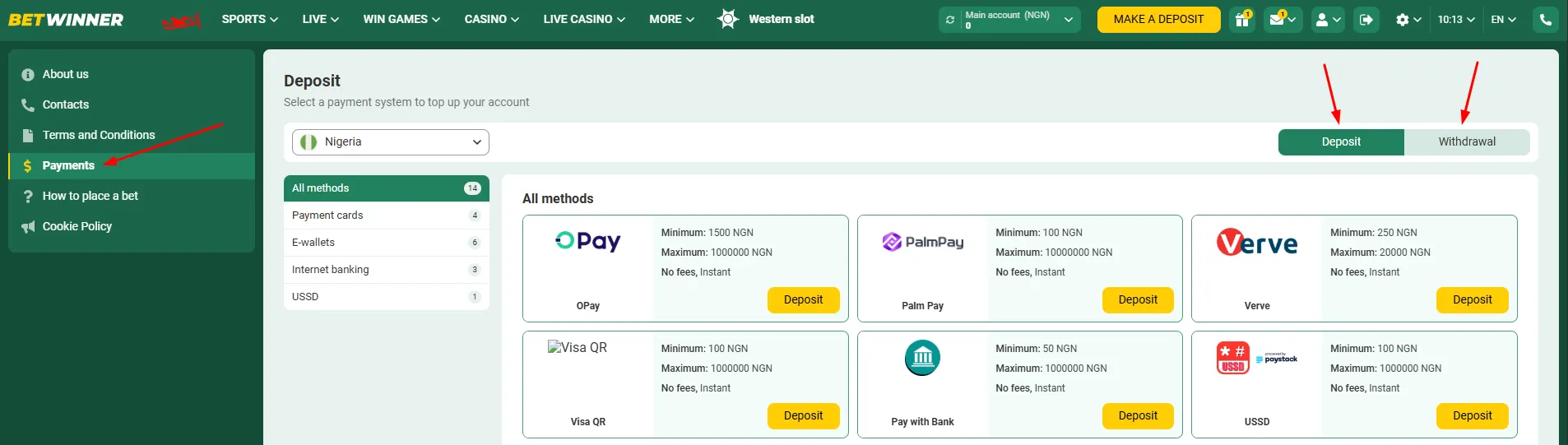Click the 'Pay with Bank' label
Viewport: 1568px width, 445px height.
[922, 422]
